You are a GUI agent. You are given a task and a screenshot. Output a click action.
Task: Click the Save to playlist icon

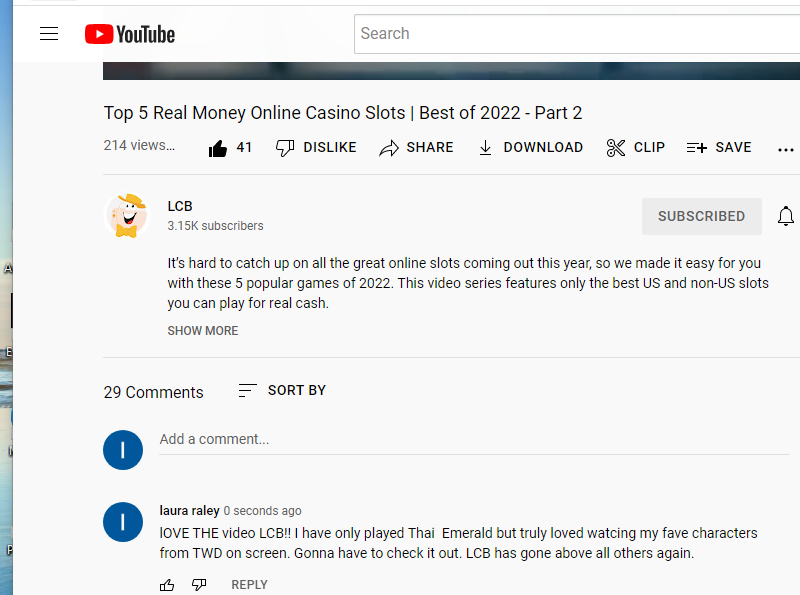(x=696, y=148)
